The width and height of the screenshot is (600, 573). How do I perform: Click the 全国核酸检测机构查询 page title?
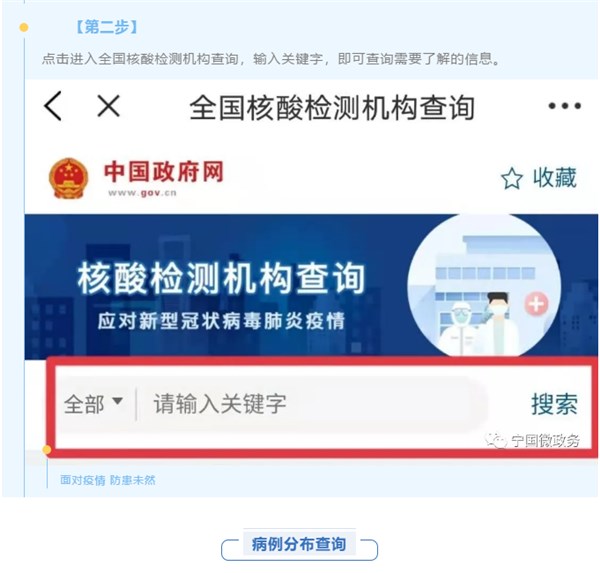(332, 108)
